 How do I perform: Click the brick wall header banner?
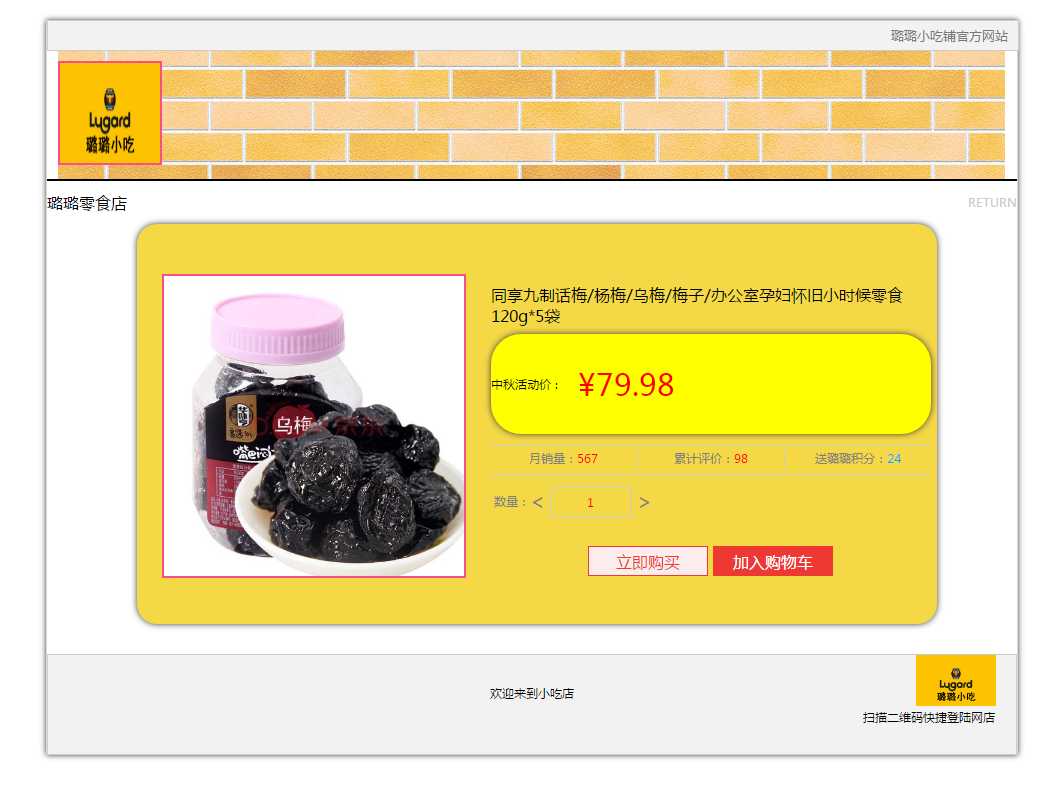click(583, 115)
